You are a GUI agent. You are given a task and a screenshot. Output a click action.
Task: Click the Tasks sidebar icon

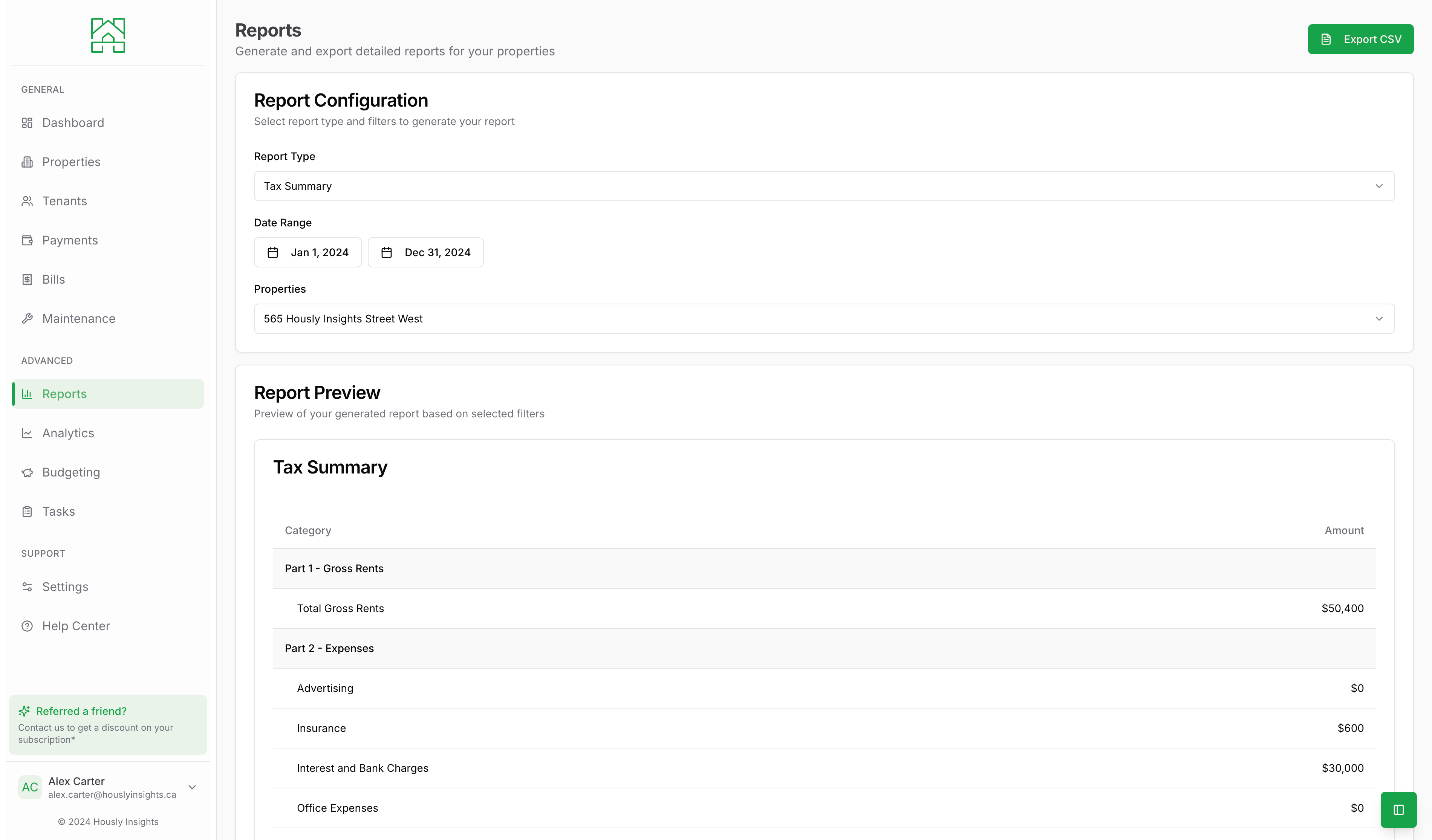point(27,511)
